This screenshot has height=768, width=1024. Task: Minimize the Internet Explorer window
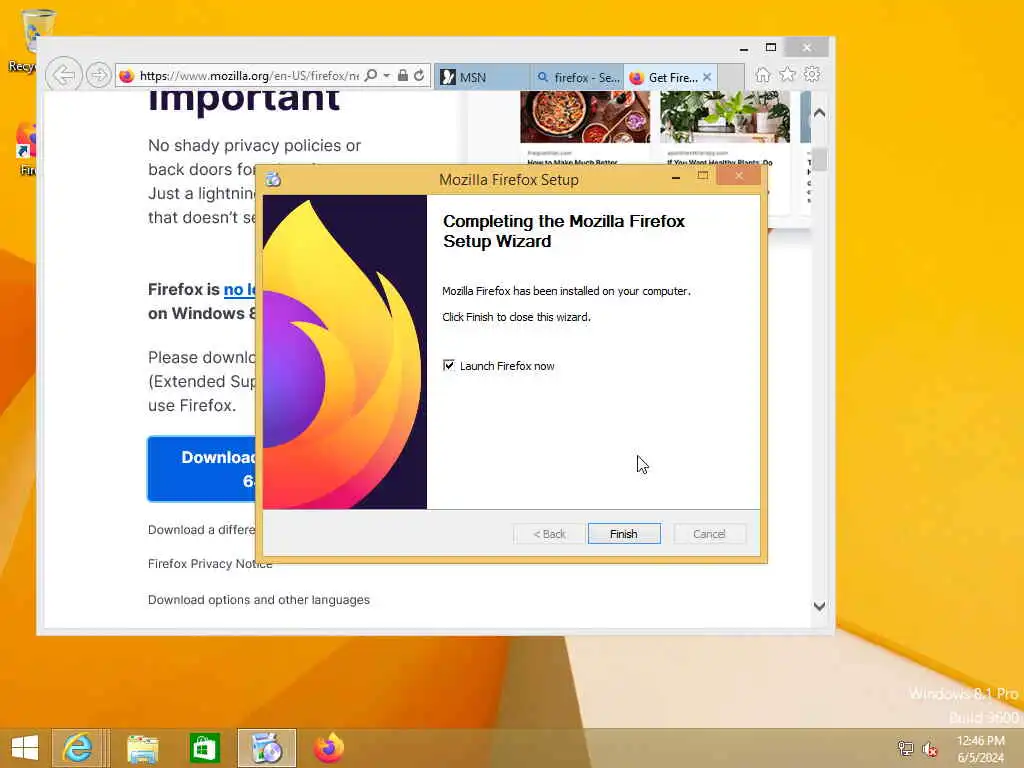point(744,48)
